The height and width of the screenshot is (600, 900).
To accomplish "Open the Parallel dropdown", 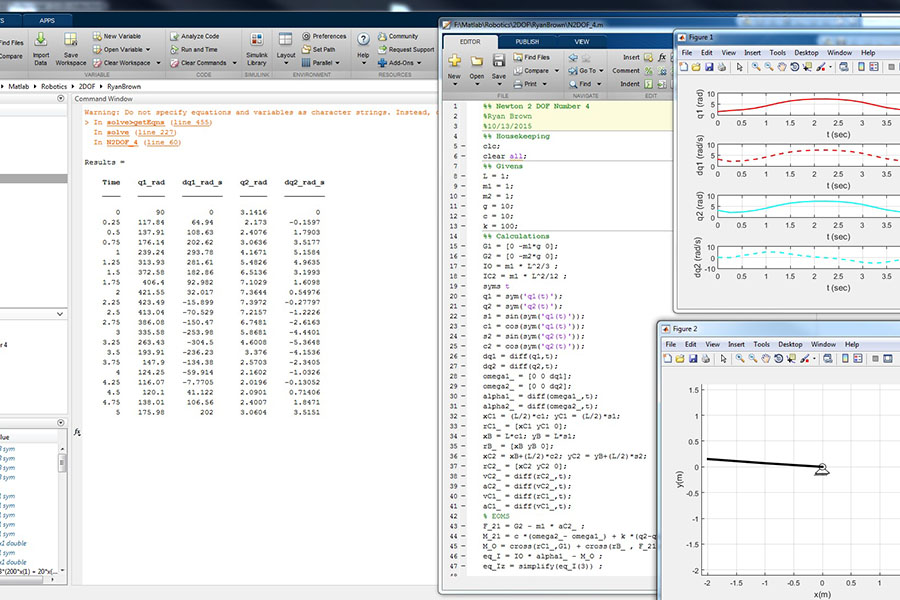I will [x=320, y=63].
